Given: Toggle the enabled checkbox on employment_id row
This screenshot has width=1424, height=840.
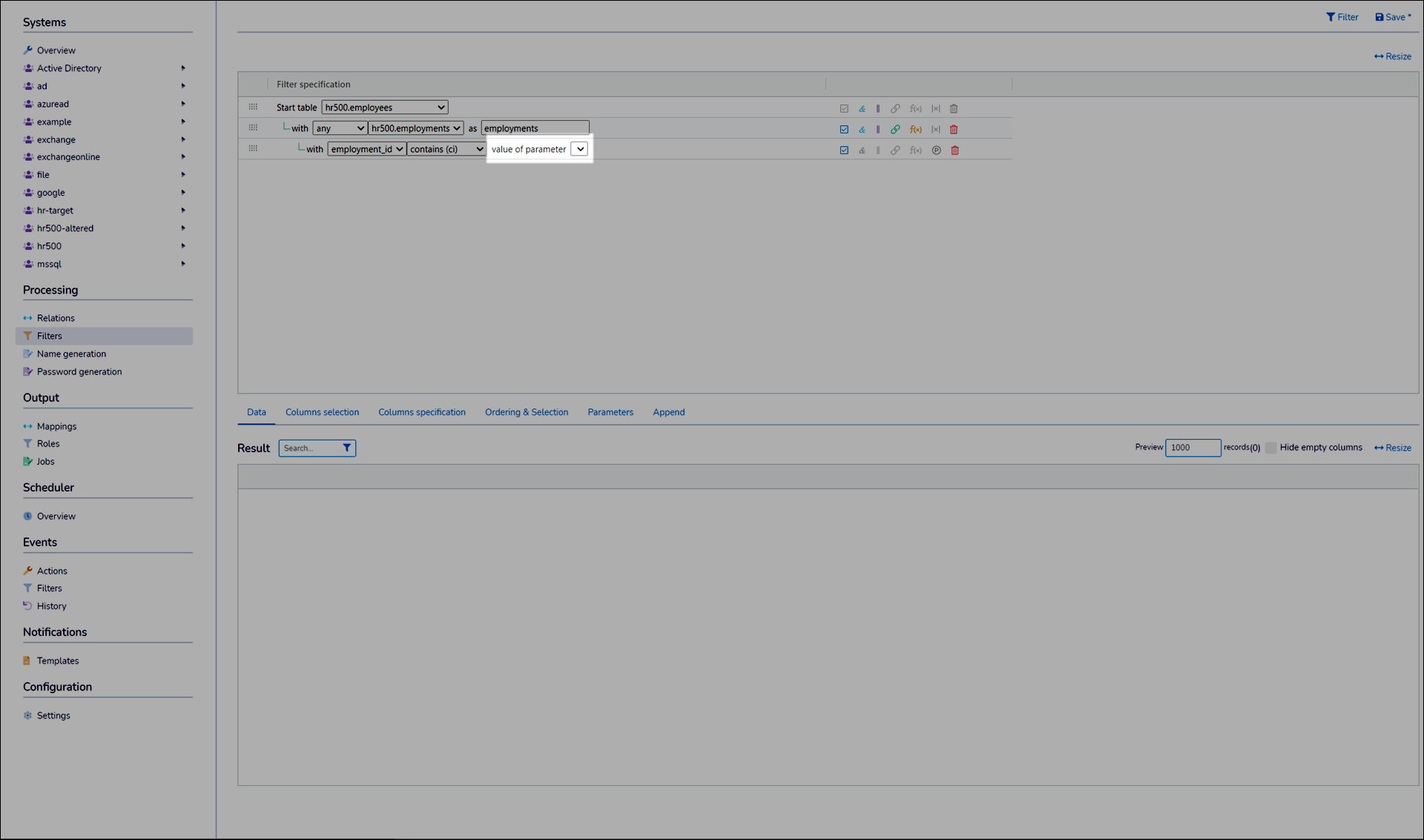Looking at the screenshot, I should (x=844, y=151).
